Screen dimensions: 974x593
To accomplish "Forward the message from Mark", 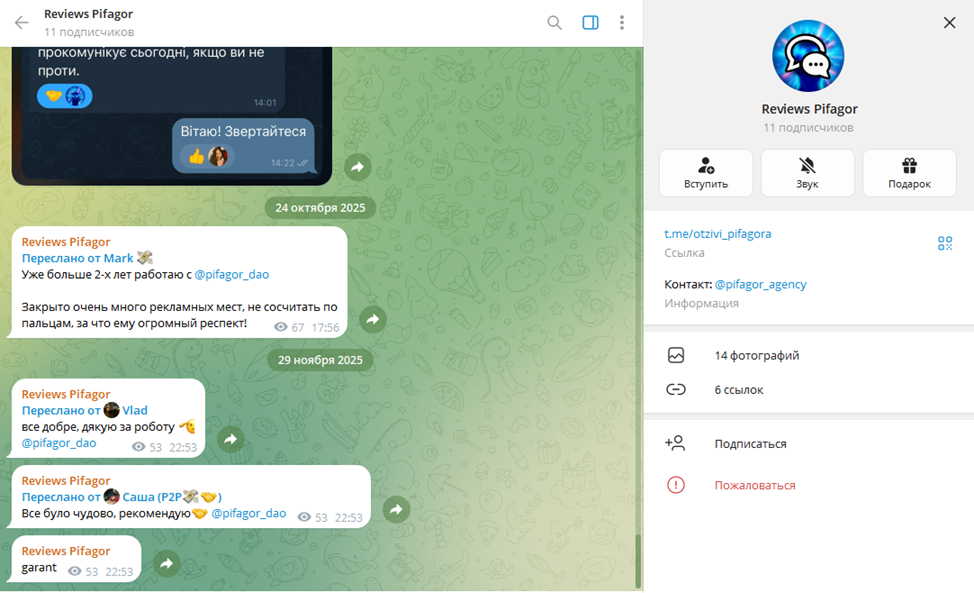I will pyautogui.click(x=373, y=319).
